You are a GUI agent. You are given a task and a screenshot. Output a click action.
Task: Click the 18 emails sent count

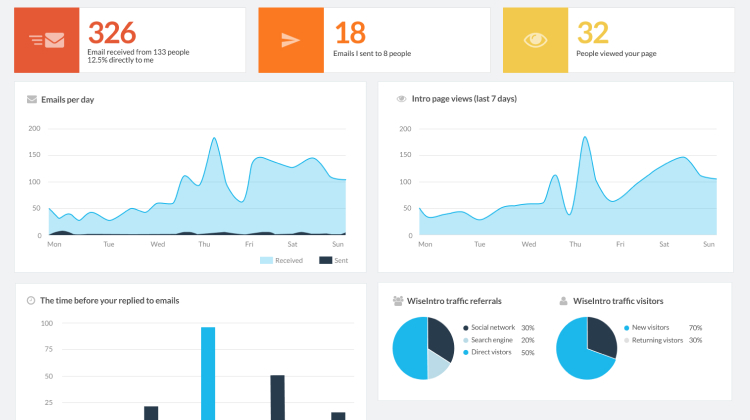(350, 33)
